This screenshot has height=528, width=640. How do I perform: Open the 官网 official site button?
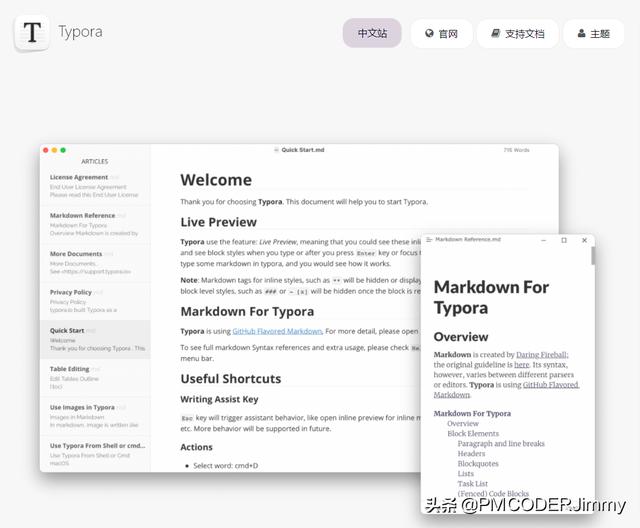click(x=442, y=33)
